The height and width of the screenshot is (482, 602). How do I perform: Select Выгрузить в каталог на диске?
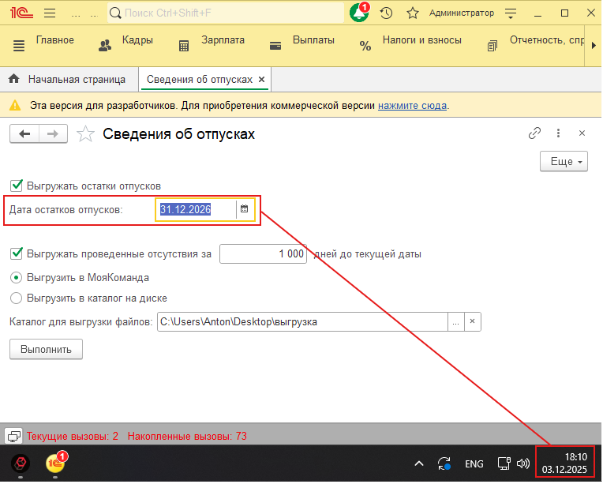[x=16, y=297]
